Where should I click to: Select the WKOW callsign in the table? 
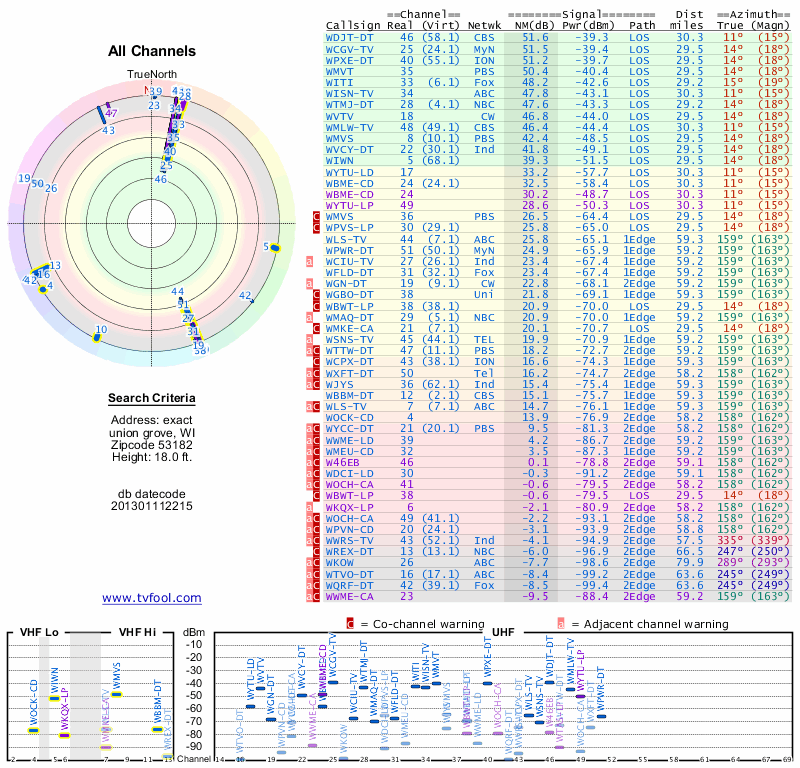point(339,562)
